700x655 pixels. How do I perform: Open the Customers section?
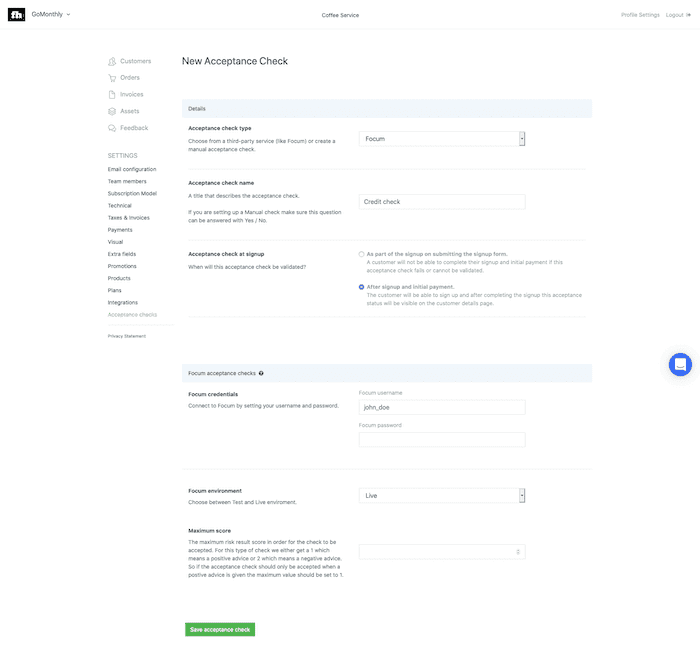coord(136,61)
